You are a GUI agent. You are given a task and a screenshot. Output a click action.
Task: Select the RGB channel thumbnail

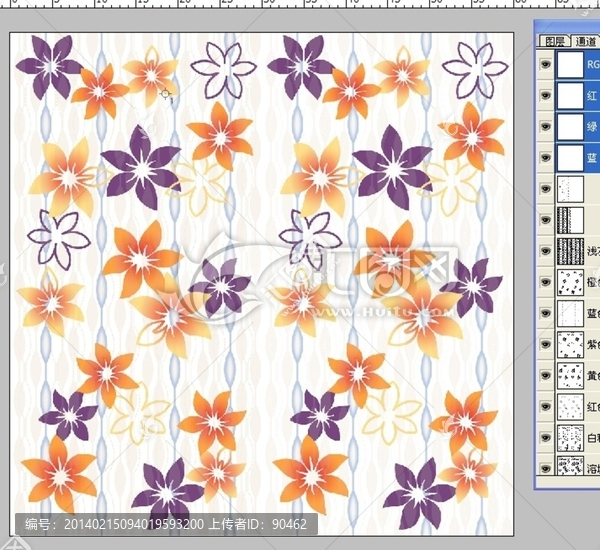570,64
